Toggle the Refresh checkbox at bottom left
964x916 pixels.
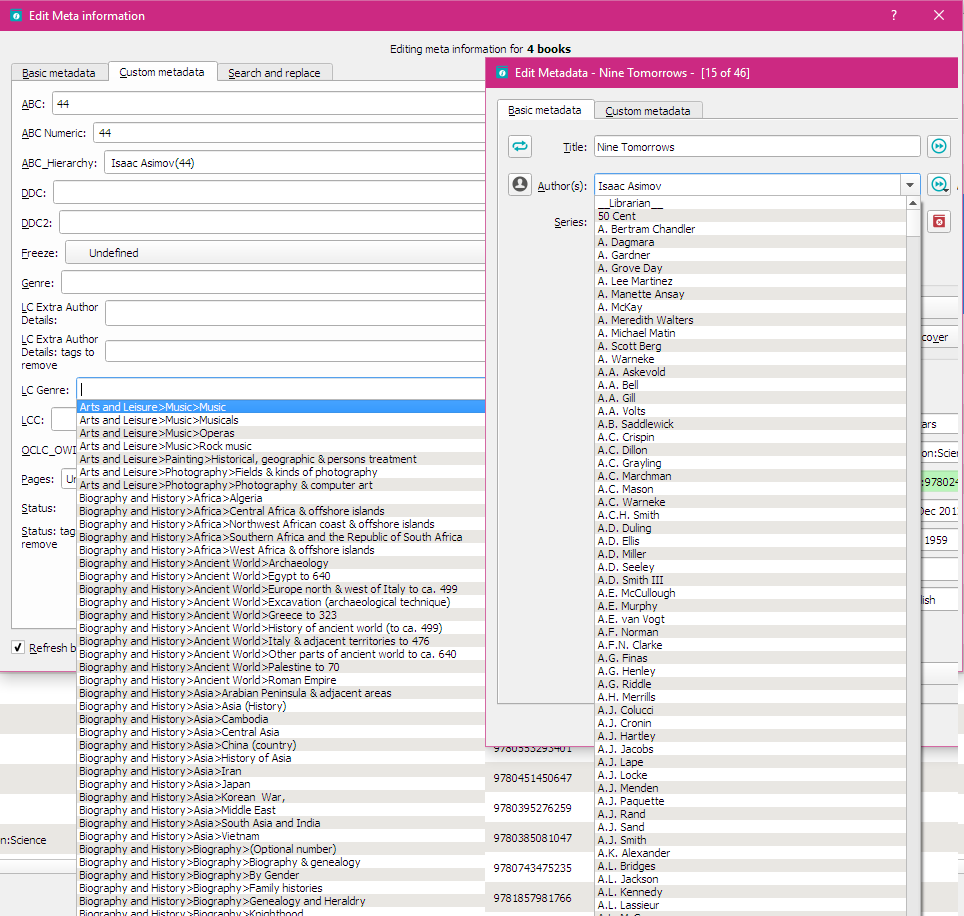[x=18, y=648]
